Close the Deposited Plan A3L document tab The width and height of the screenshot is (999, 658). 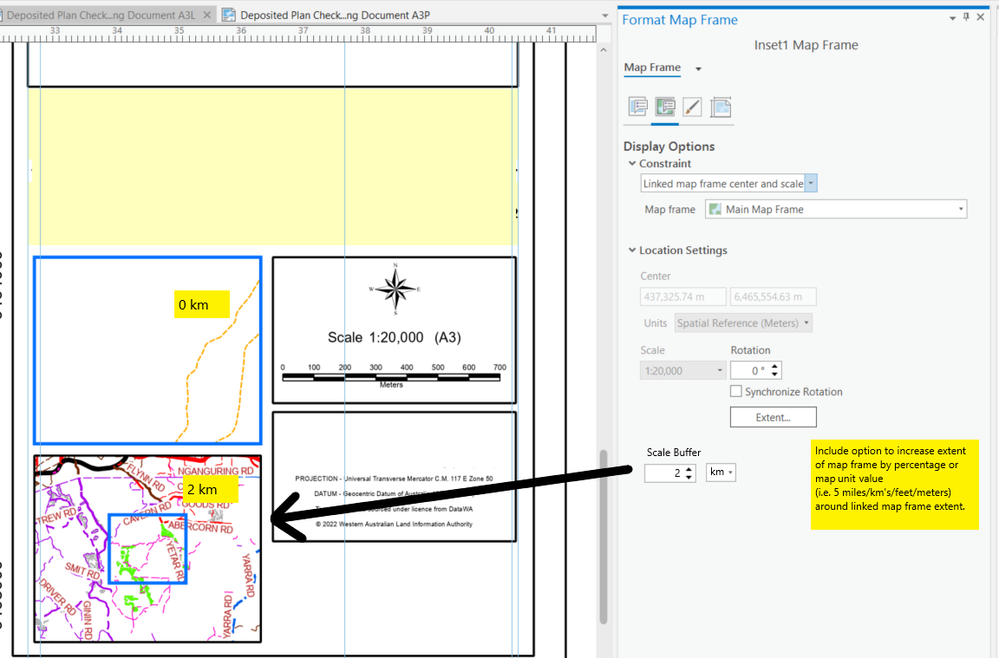[207, 15]
